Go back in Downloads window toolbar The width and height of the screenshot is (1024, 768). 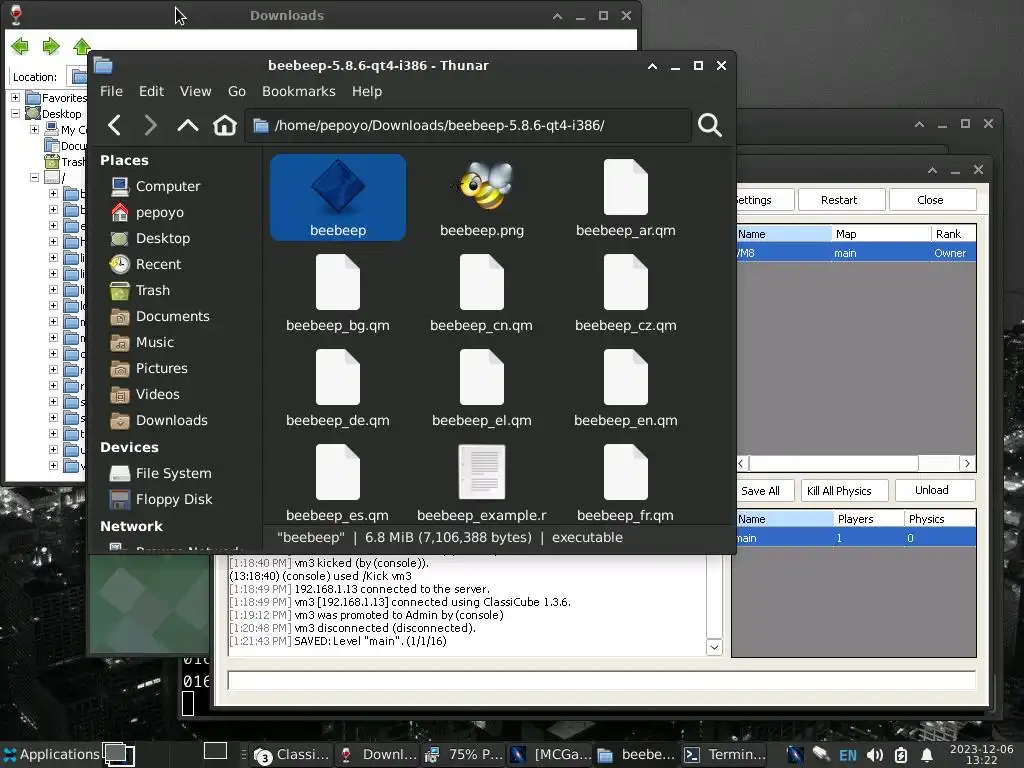click(20, 46)
